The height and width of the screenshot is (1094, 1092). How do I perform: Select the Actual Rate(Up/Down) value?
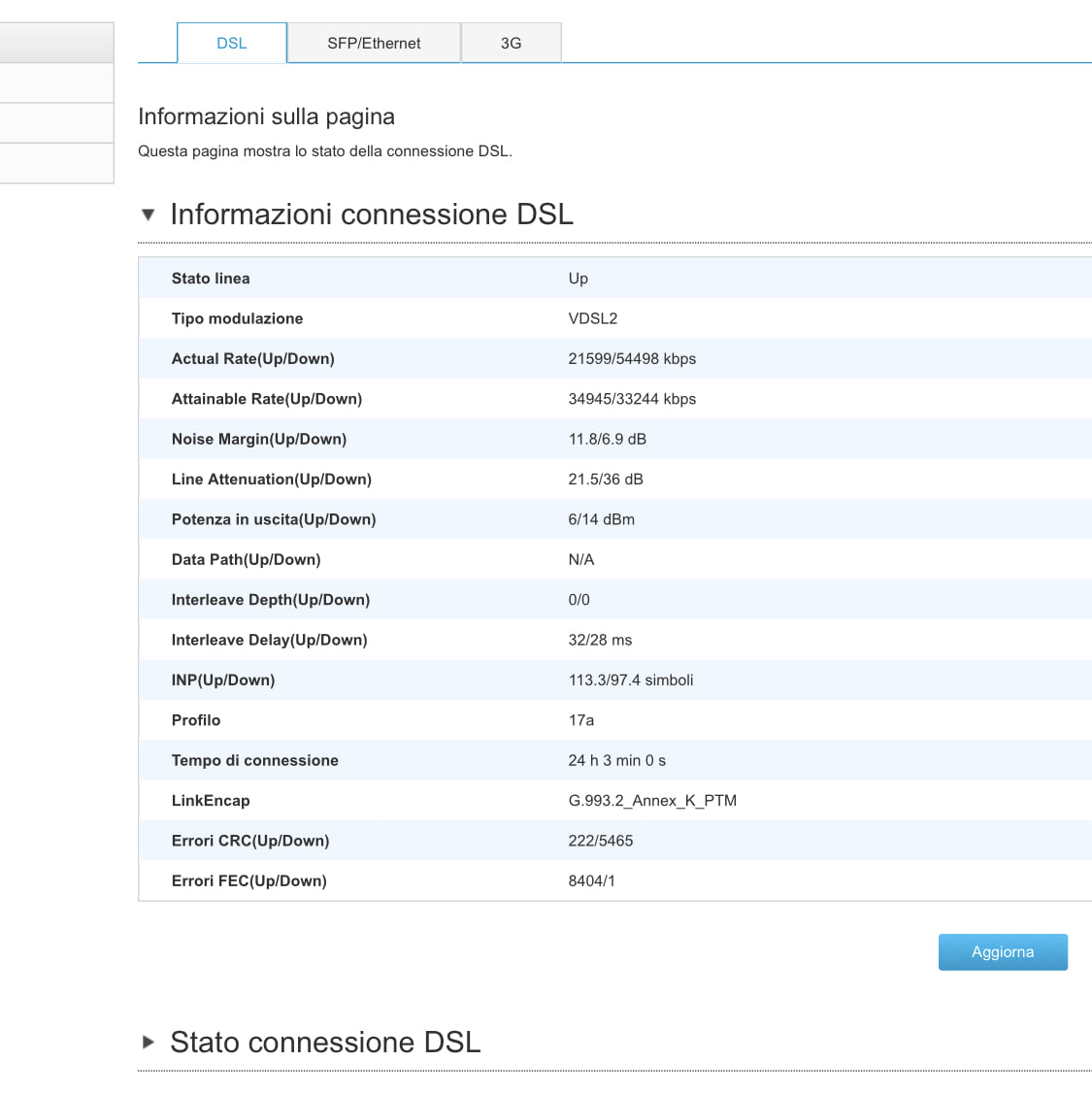point(632,358)
